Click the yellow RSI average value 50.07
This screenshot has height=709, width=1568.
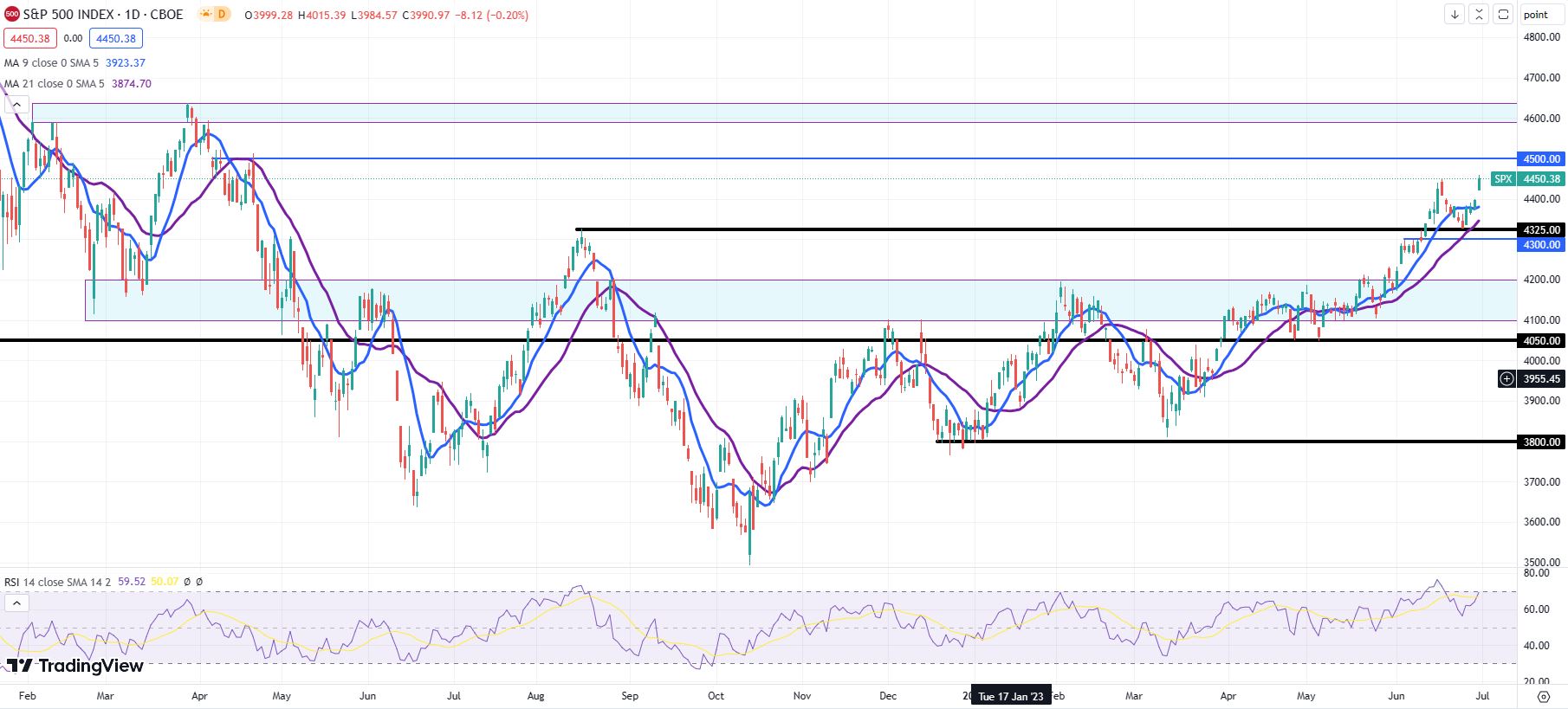(x=165, y=582)
